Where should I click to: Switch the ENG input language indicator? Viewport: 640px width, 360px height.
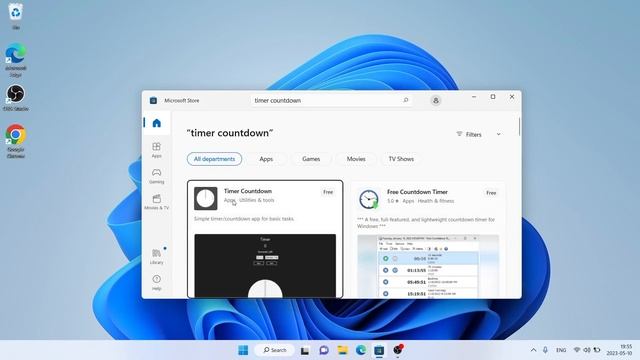point(561,350)
